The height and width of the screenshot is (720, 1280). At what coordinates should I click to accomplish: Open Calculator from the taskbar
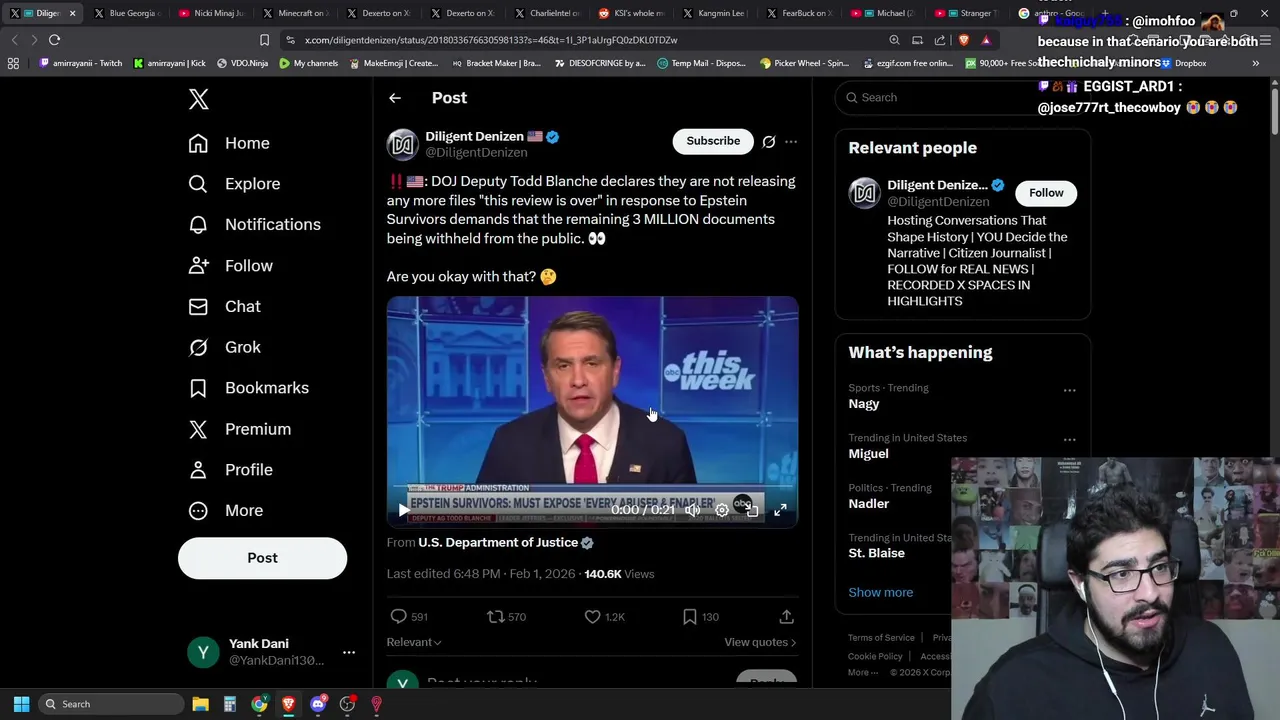[x=230, y=704]
